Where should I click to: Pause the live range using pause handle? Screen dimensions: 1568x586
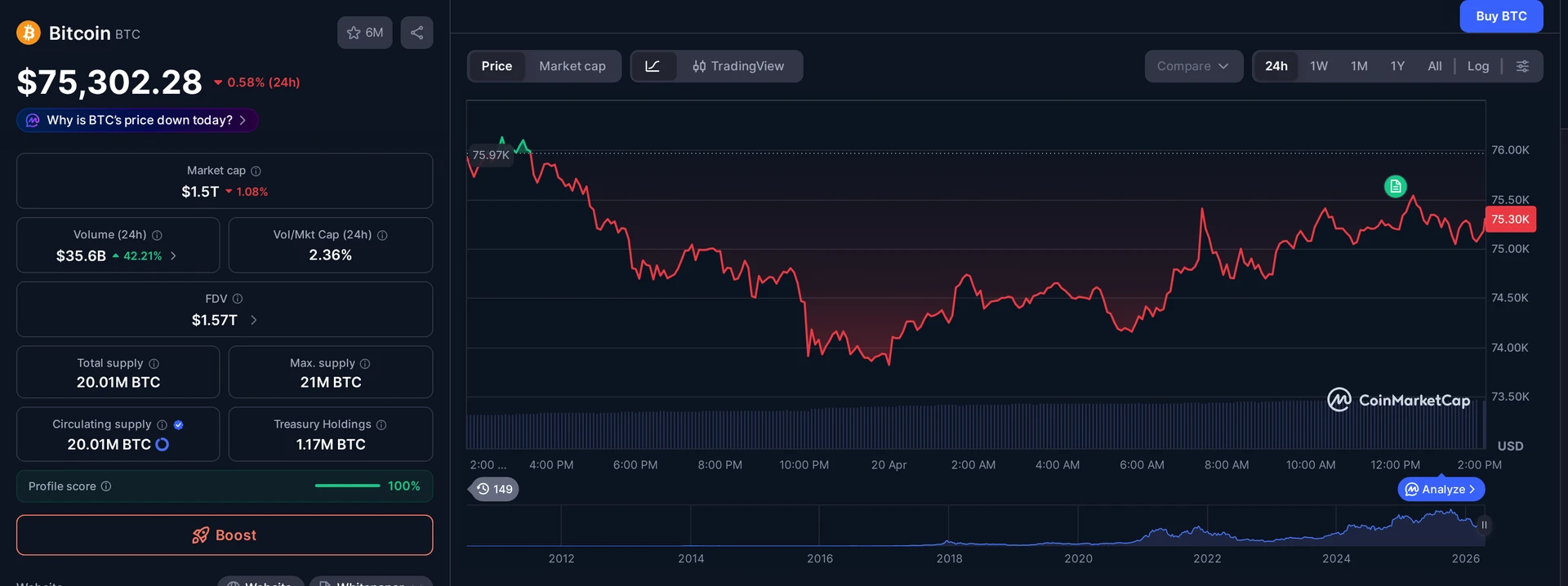(x=1484, y=525)
